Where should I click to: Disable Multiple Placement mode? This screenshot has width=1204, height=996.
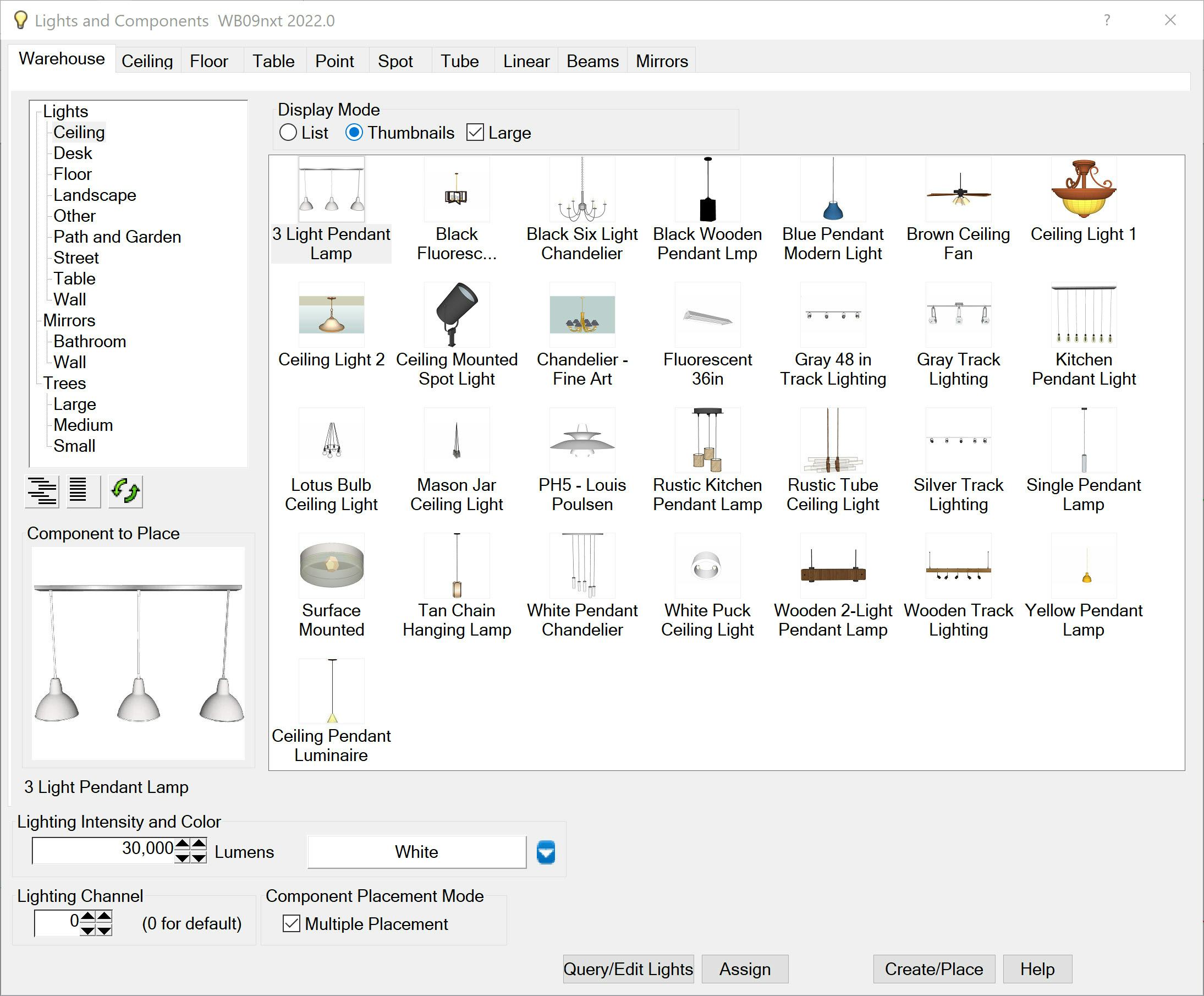point(292,924)
